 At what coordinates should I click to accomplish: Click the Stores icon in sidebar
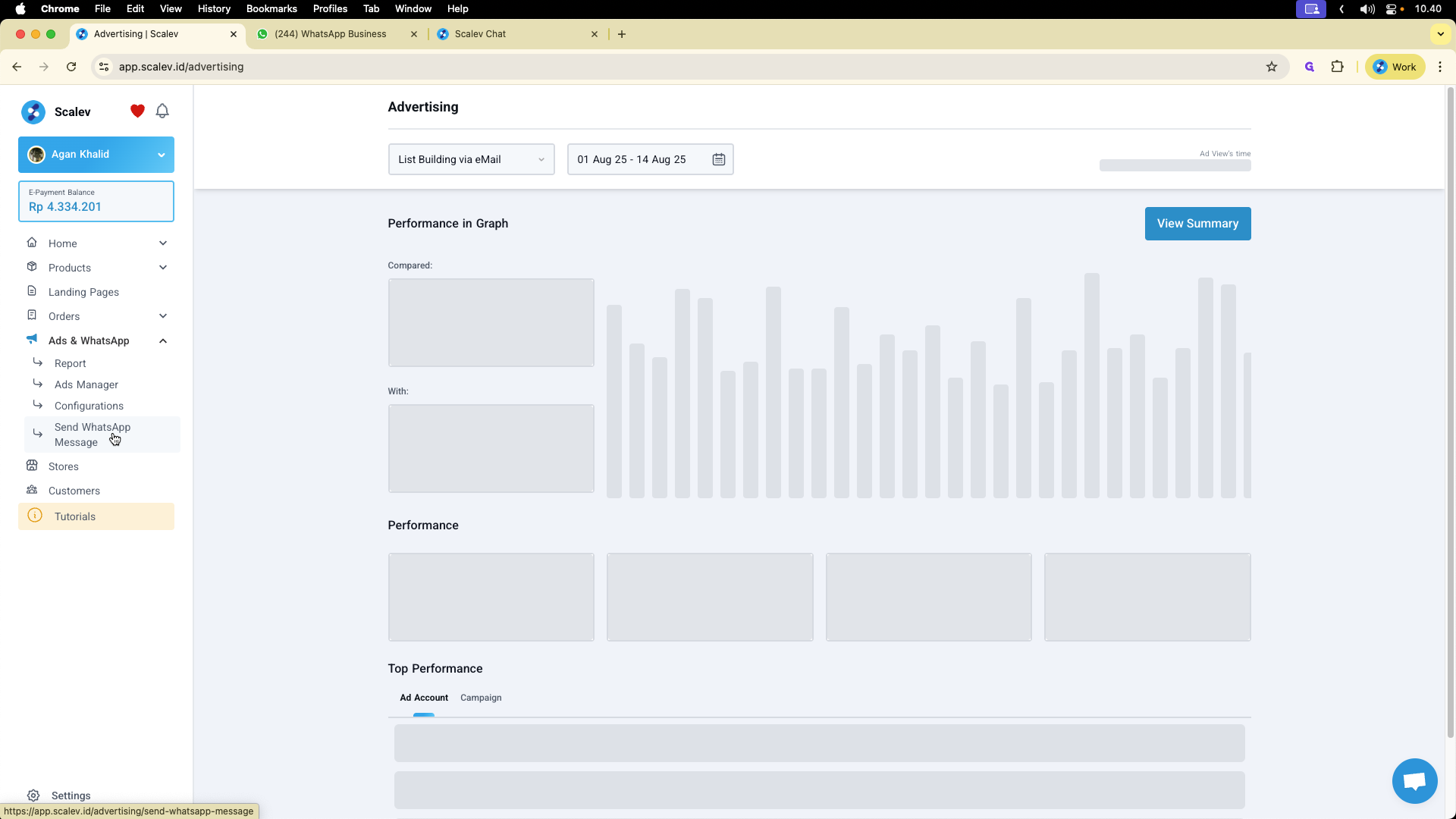click(x=32, y=466)
